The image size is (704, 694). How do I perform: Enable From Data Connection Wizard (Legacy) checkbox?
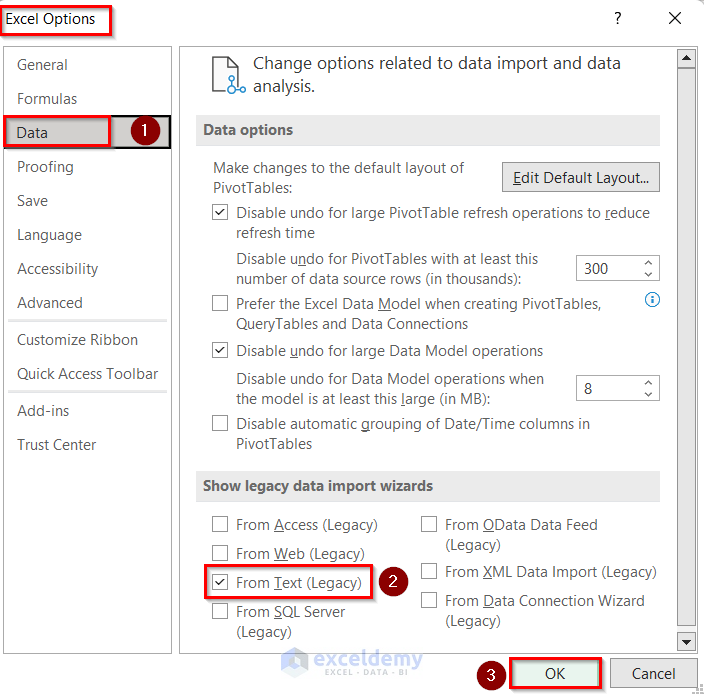pyautogui.click(x=429, y=600)
